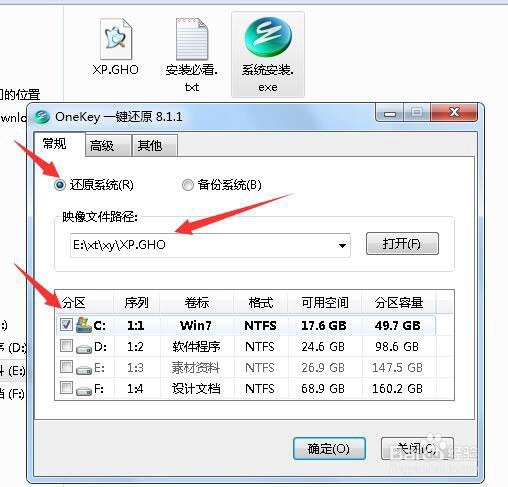Click the 17.6 GB free space value
Image resolution: width=508 pixels, height=487 pixels.
[x=324, y=325]
